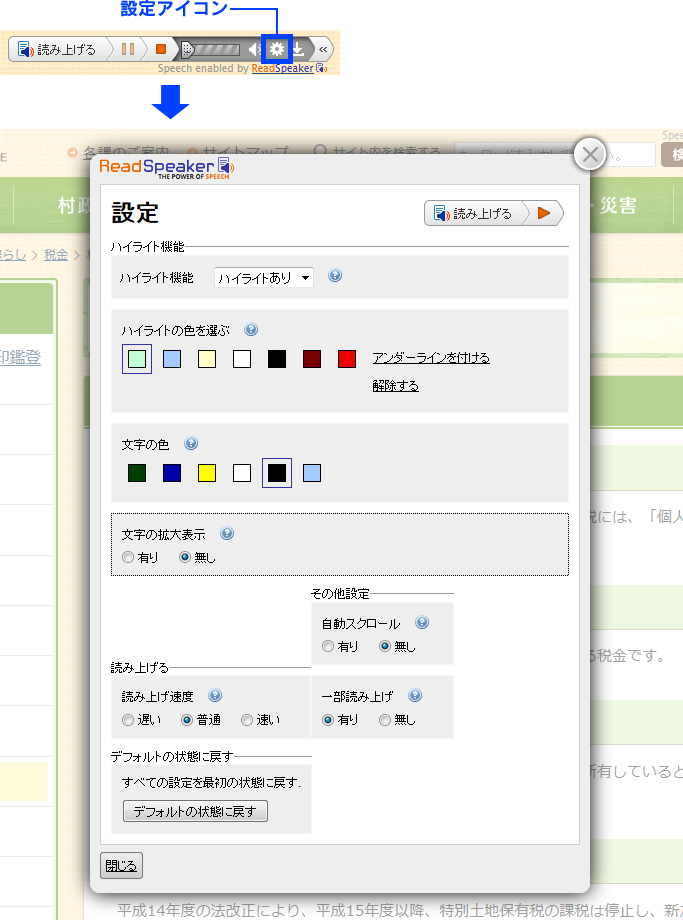
Task: Select 有り for 一部読み上げ
Action: (x=328, y=720)
